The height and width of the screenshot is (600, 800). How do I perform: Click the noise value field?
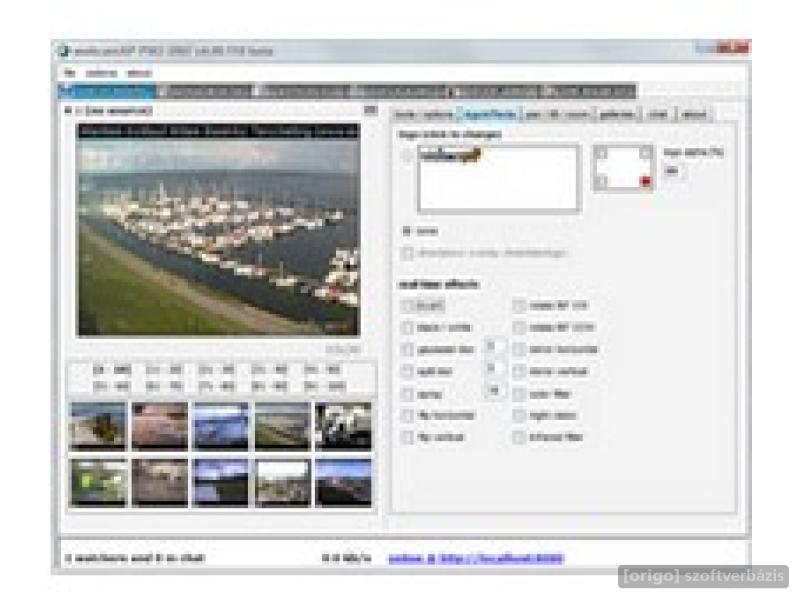click(494, 391)
